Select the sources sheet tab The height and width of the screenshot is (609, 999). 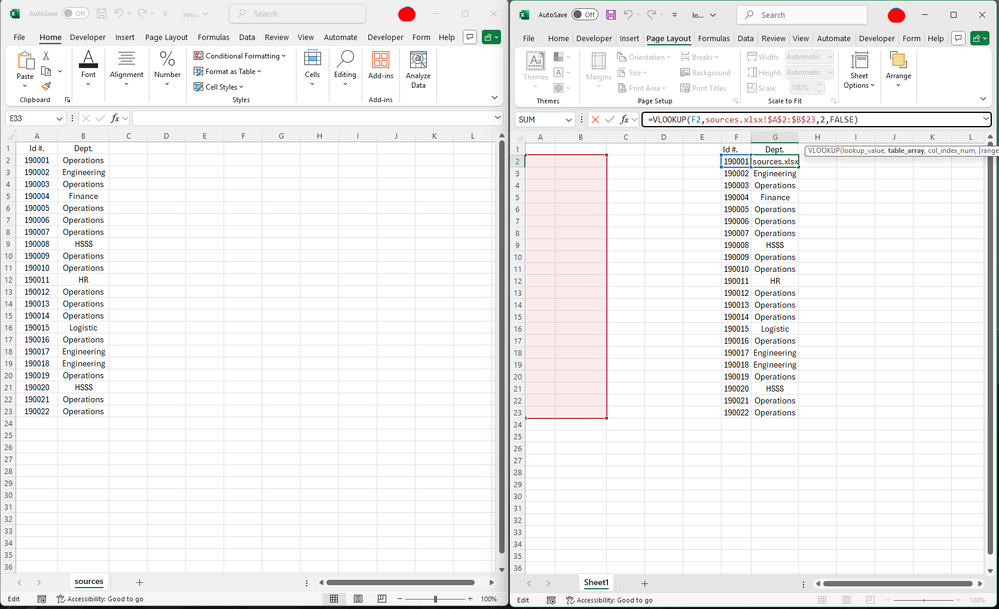coord(89,582)
